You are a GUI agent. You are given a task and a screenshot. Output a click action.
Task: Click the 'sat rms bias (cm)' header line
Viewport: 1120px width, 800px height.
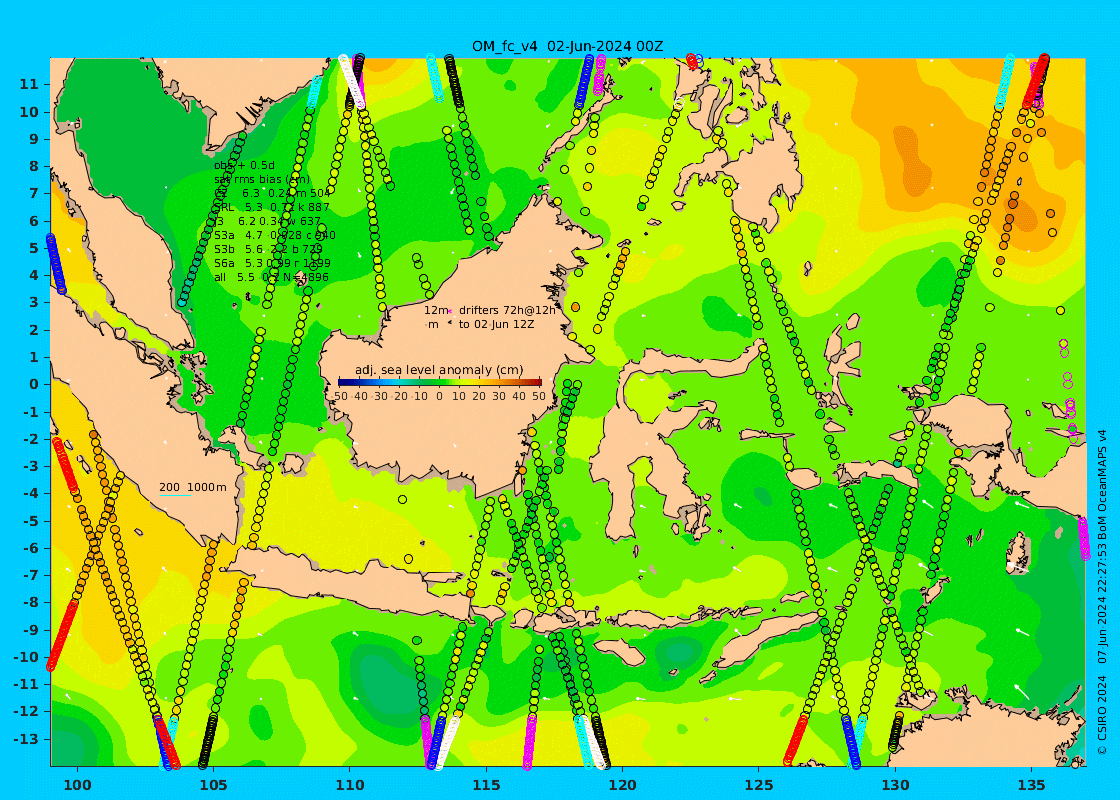coord(262,179)
